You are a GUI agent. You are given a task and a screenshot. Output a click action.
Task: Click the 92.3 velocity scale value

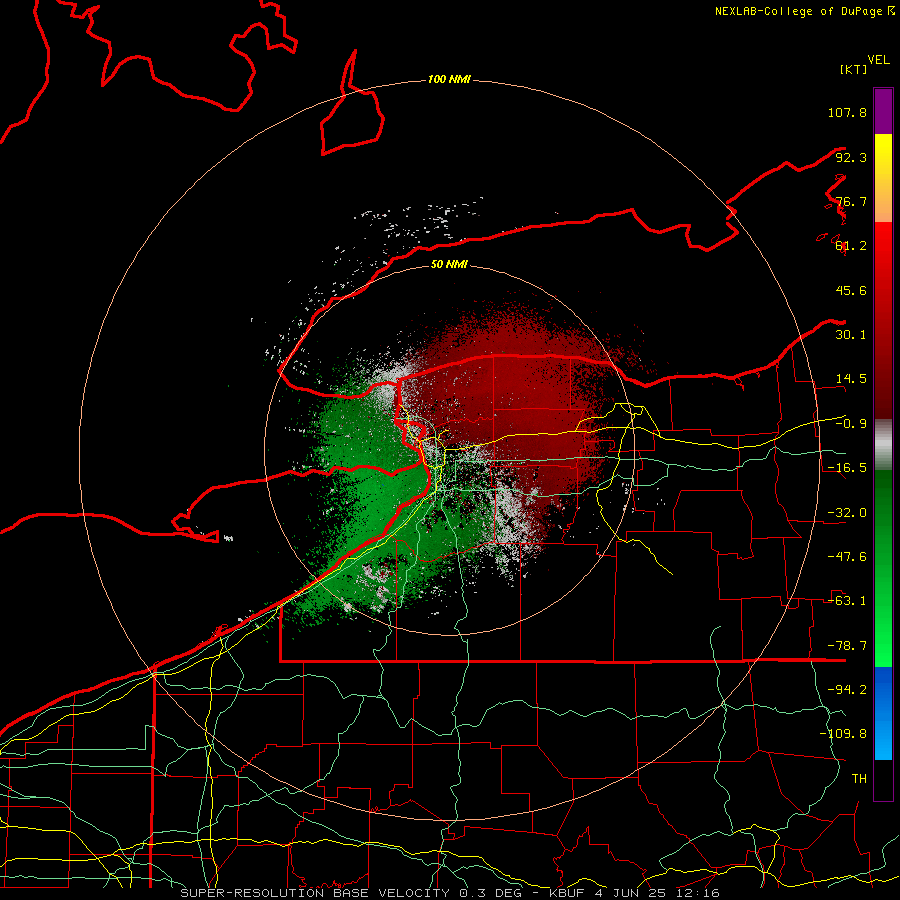[851, 157]
